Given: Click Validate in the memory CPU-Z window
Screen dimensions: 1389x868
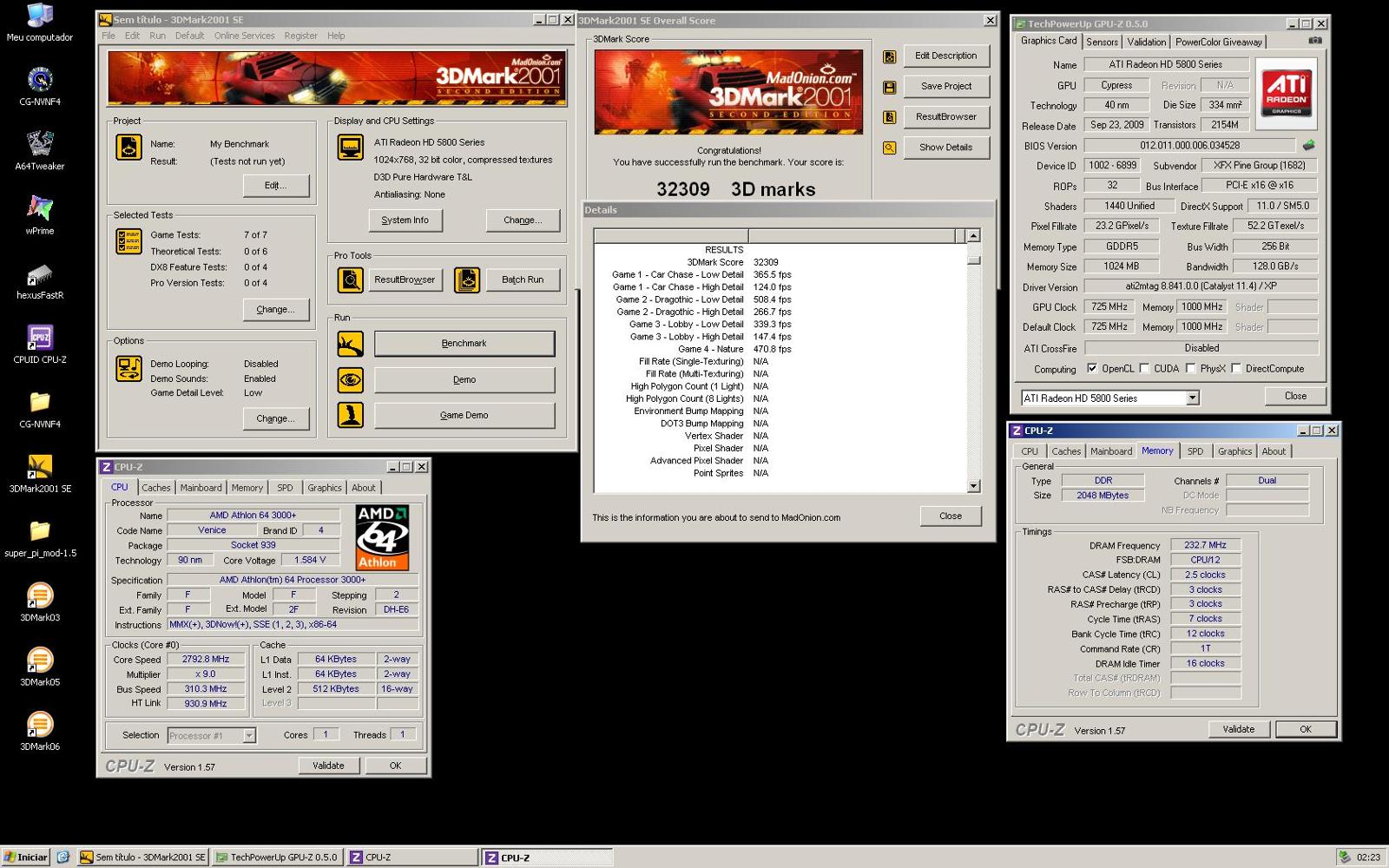Looking at the screenshot, I should [x=1239, y=729].
